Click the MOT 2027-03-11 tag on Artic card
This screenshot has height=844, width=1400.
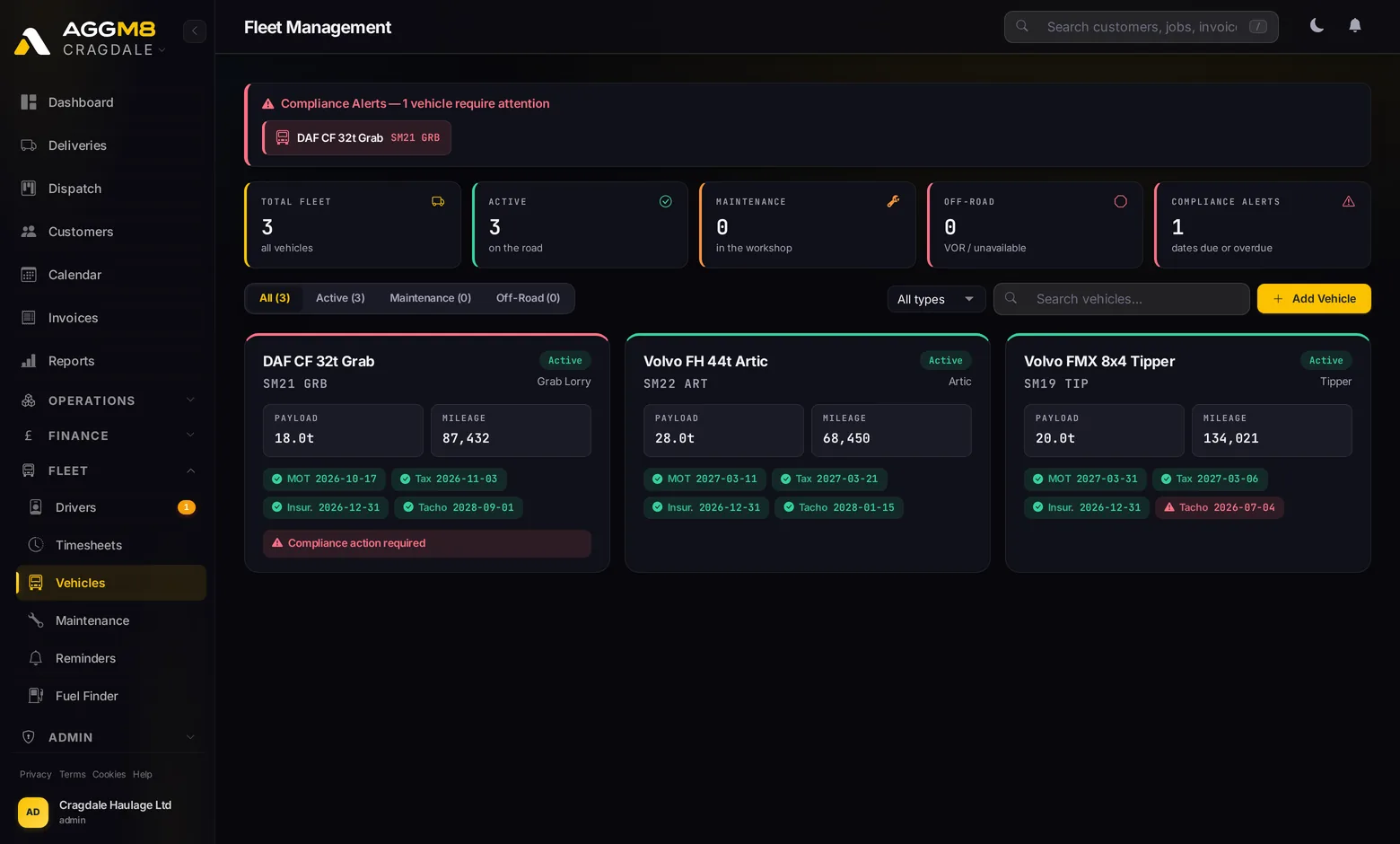click(x=704, y=479)
